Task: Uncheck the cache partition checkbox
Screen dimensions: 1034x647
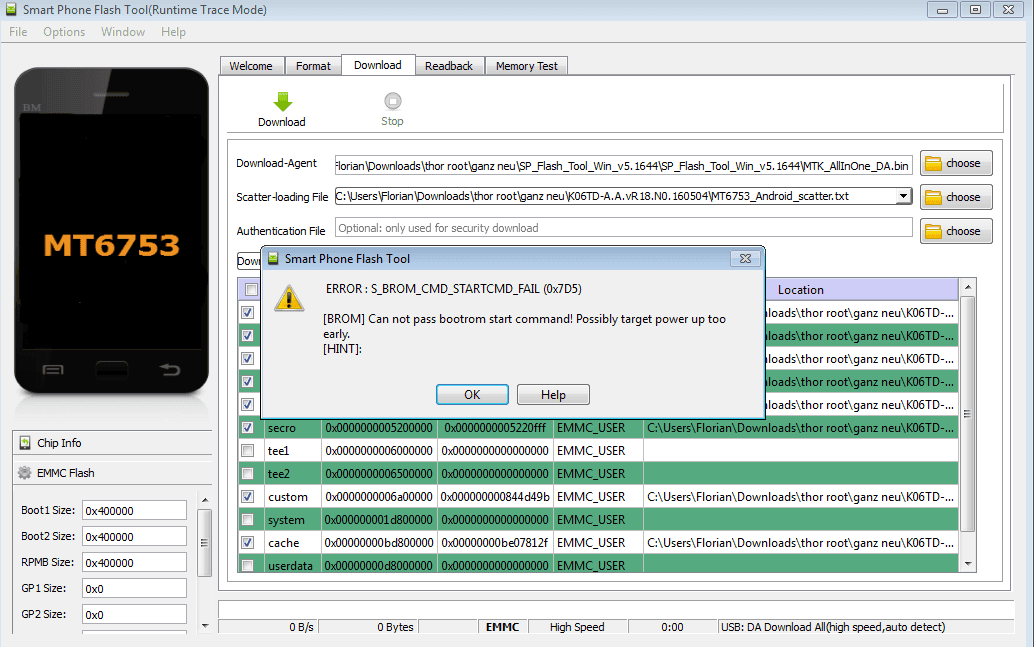Action: (247, 543)
